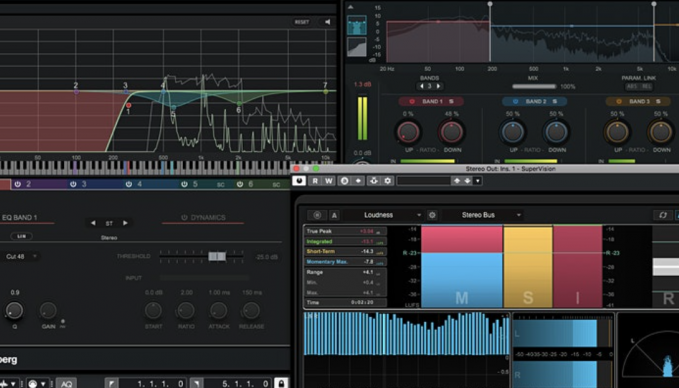679x388 pixels.
Task: Open the Stereo Bus channel dropdown
Action: (x=482, y=215)
